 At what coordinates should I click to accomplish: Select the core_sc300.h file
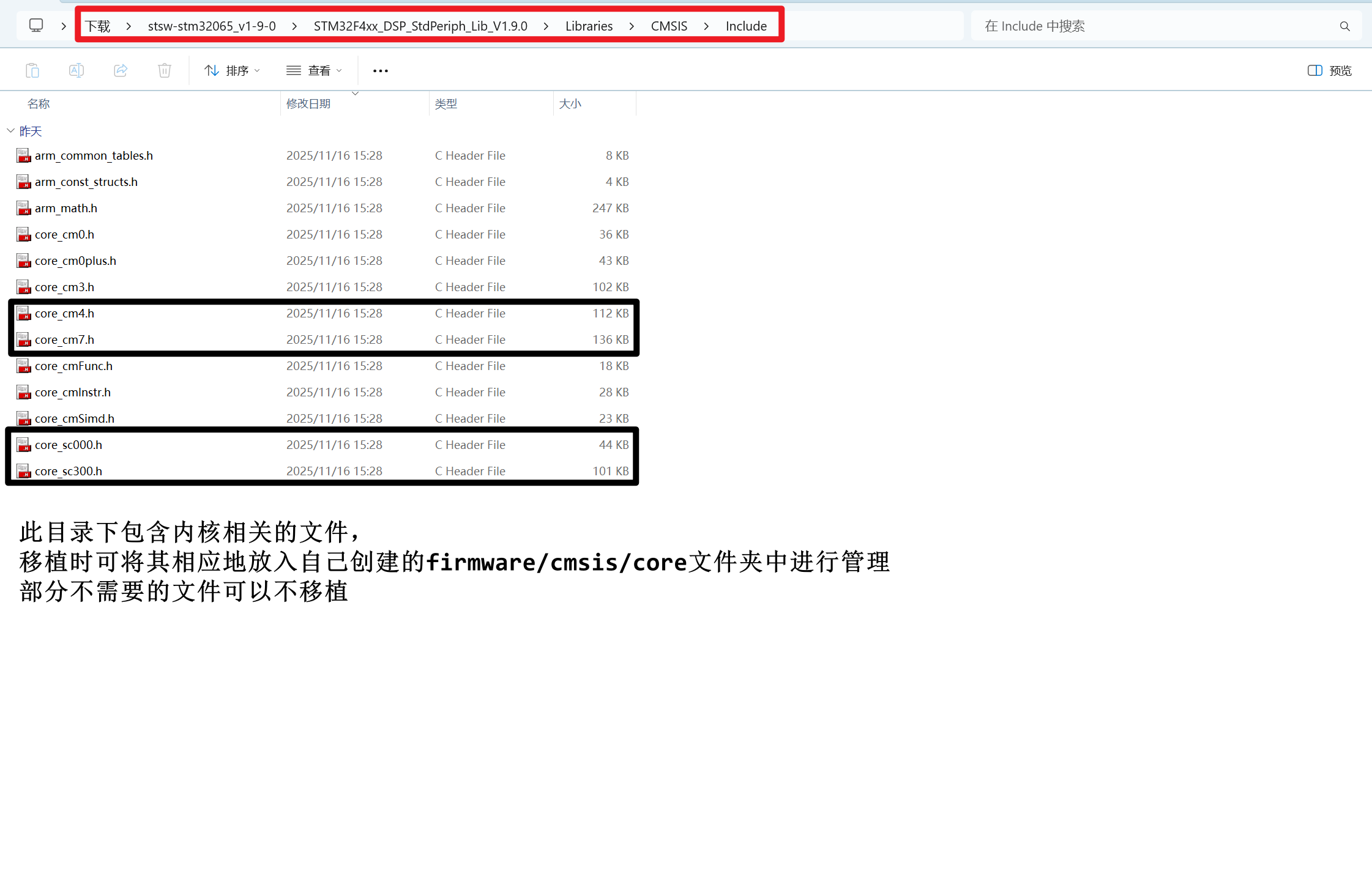click(68, 471)
